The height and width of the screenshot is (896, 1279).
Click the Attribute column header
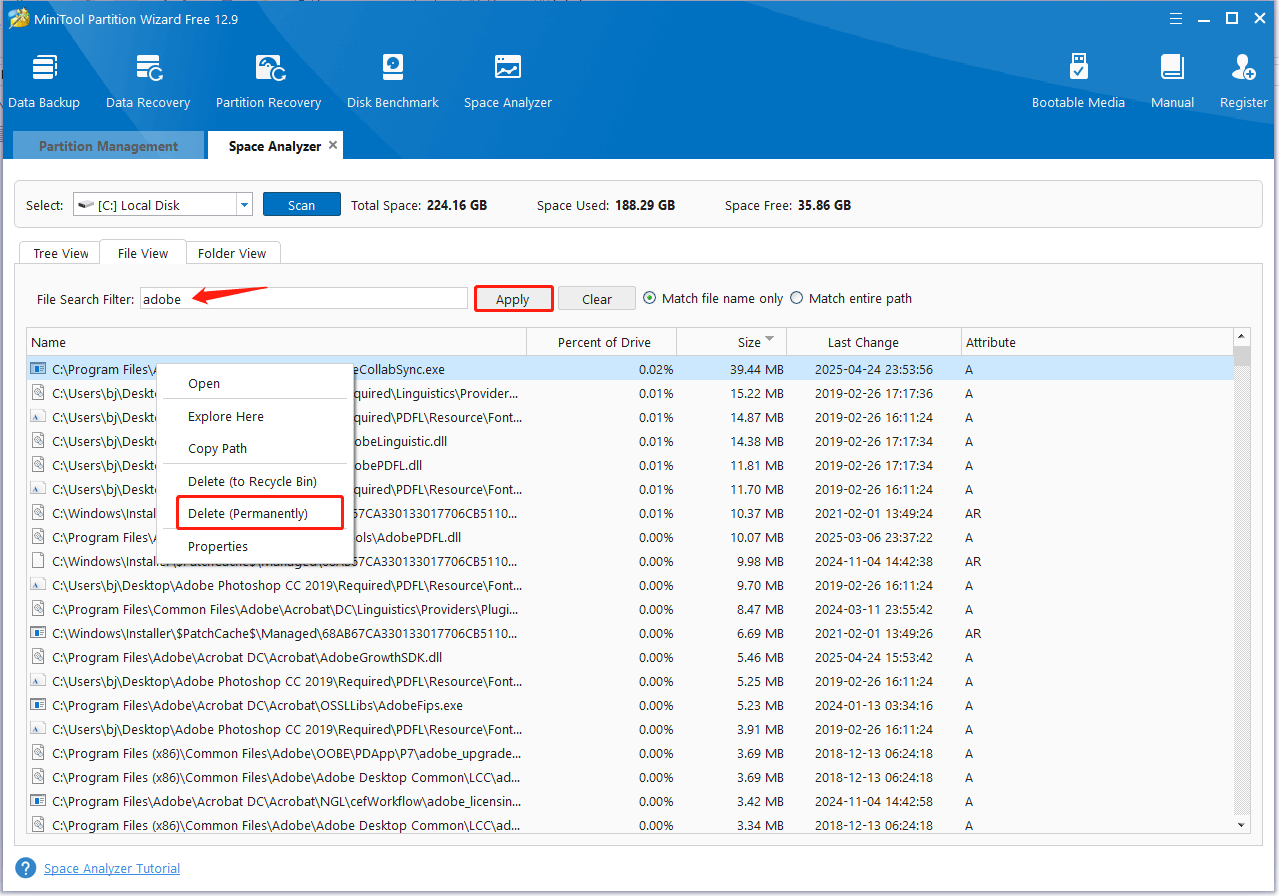point(1097,342)
